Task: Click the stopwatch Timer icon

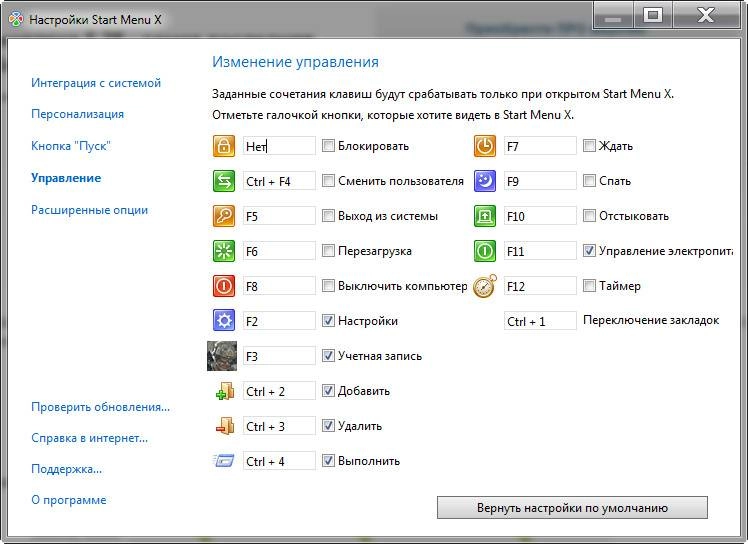Action: pos(485,286)
